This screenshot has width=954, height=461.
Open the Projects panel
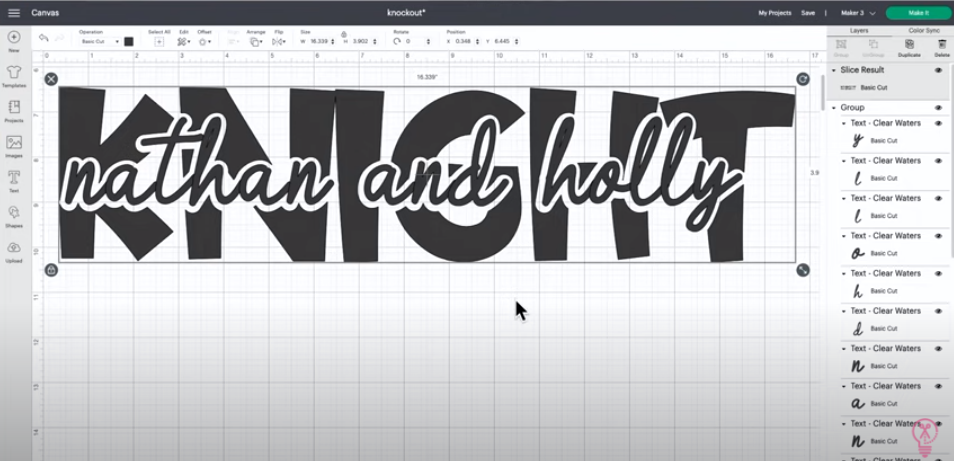pos(13,112)
